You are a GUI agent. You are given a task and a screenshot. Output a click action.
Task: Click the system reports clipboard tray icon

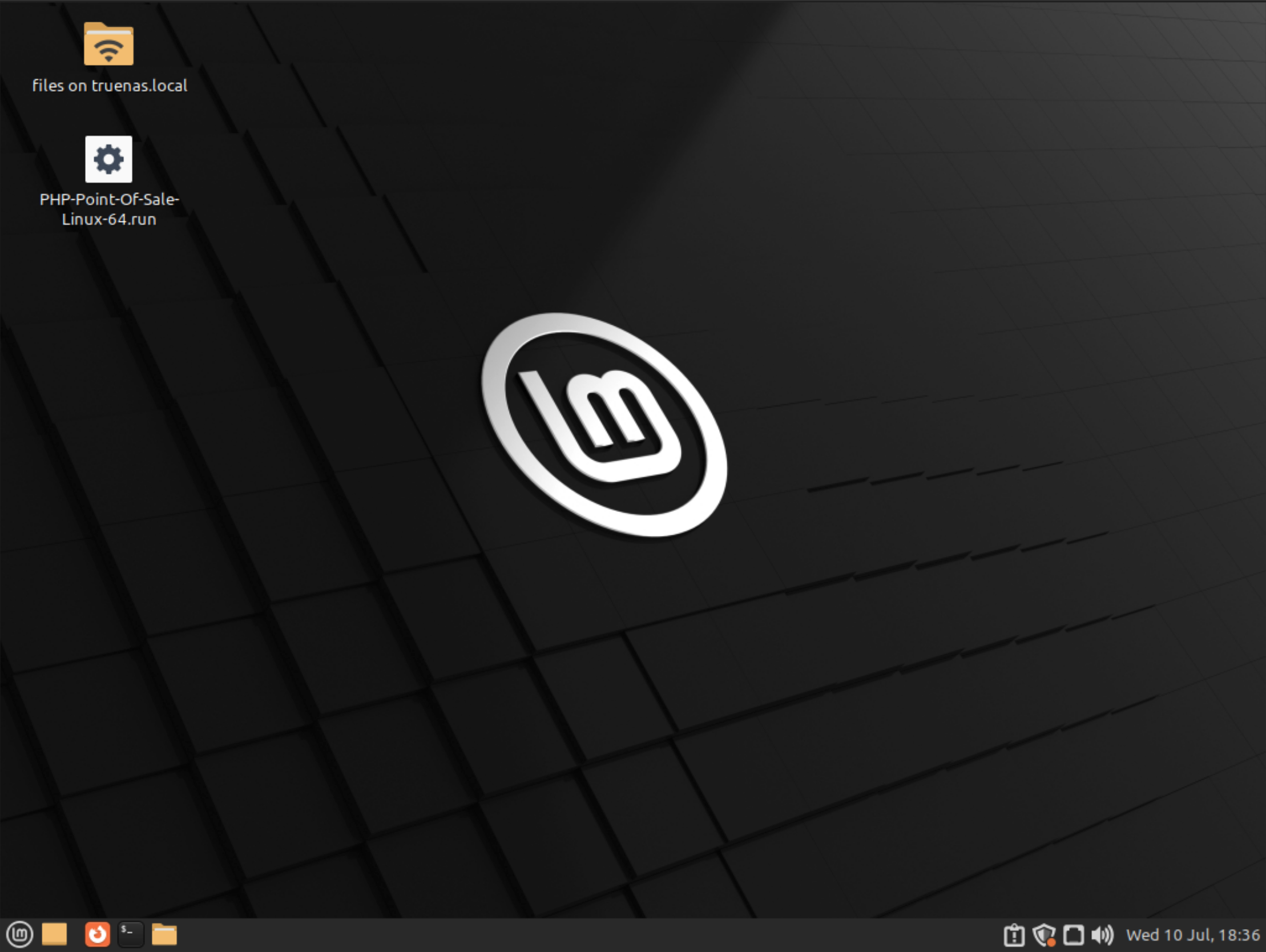coord(1014,935)
